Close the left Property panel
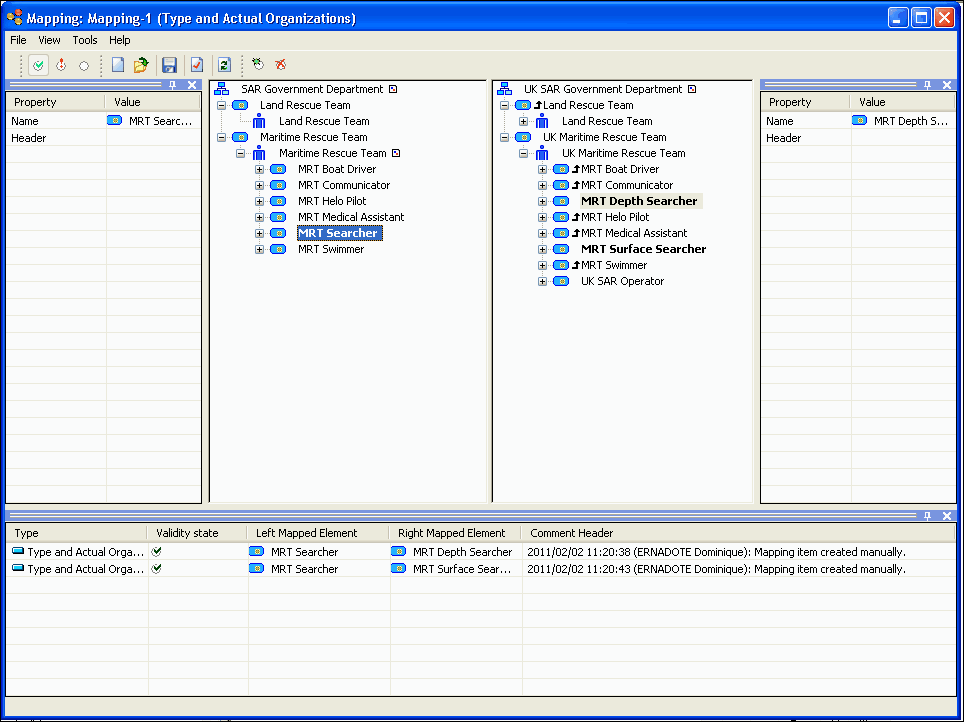The height and width of the screenshot is (722, 964). pyautogui.click(x=193, y=85)
